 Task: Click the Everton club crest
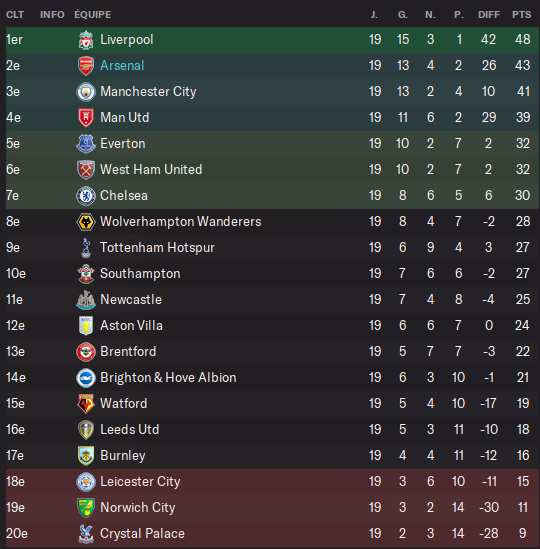(86, 144)
